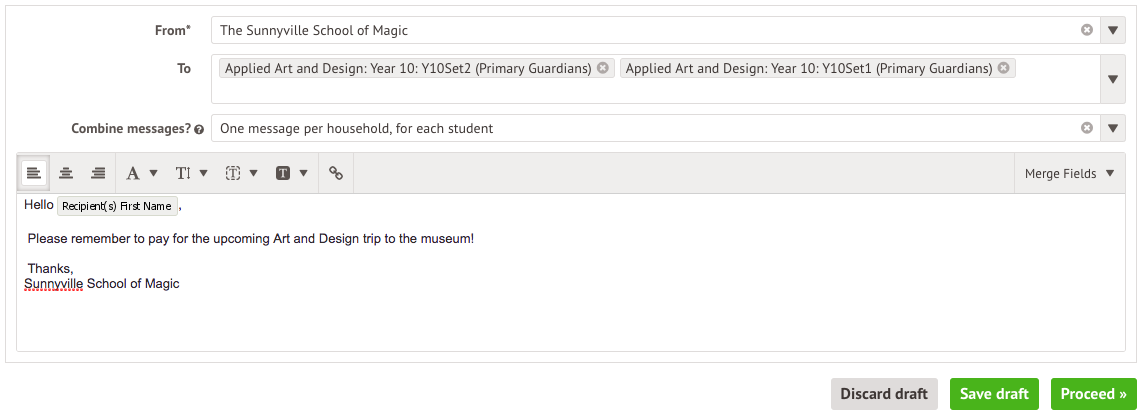Open the text background color dropdown

[x=291, y=173]
